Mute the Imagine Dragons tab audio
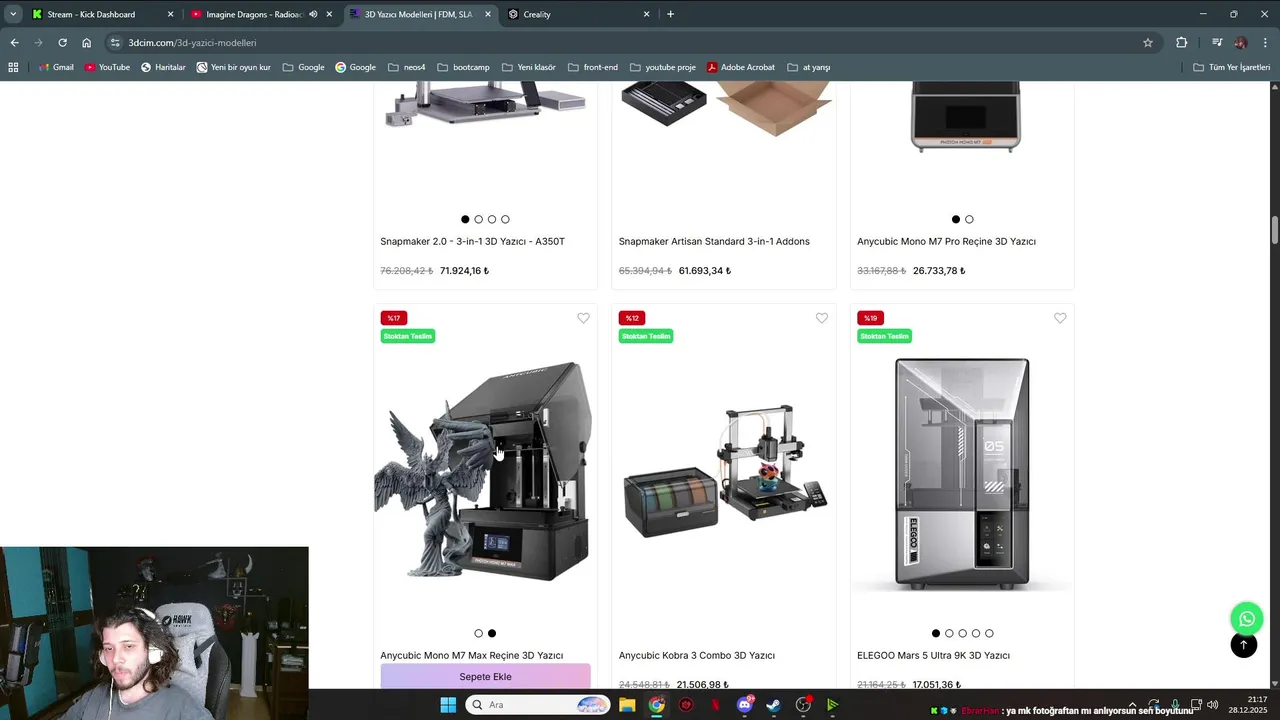This screenshot has width=1280, height=720. [313, 14]
